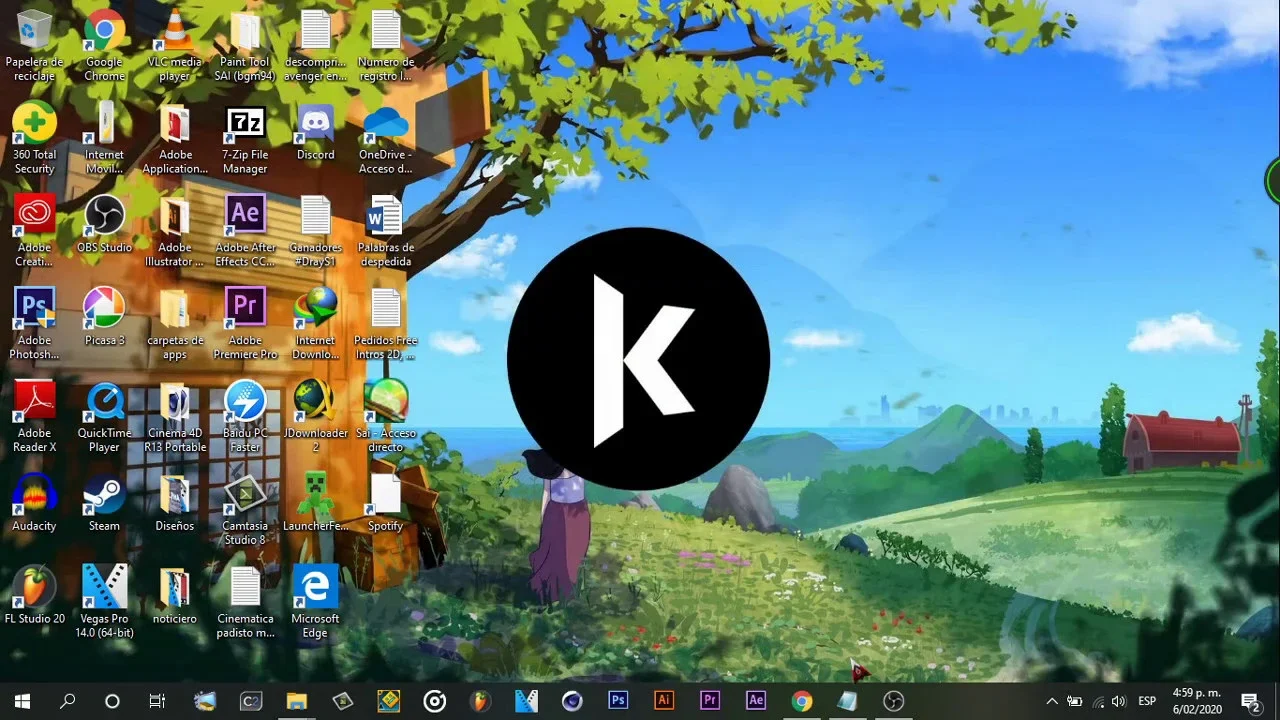Expand hidden system tray icons chevron
This screenshot has height=720, width=1280.
[1051, 701]
